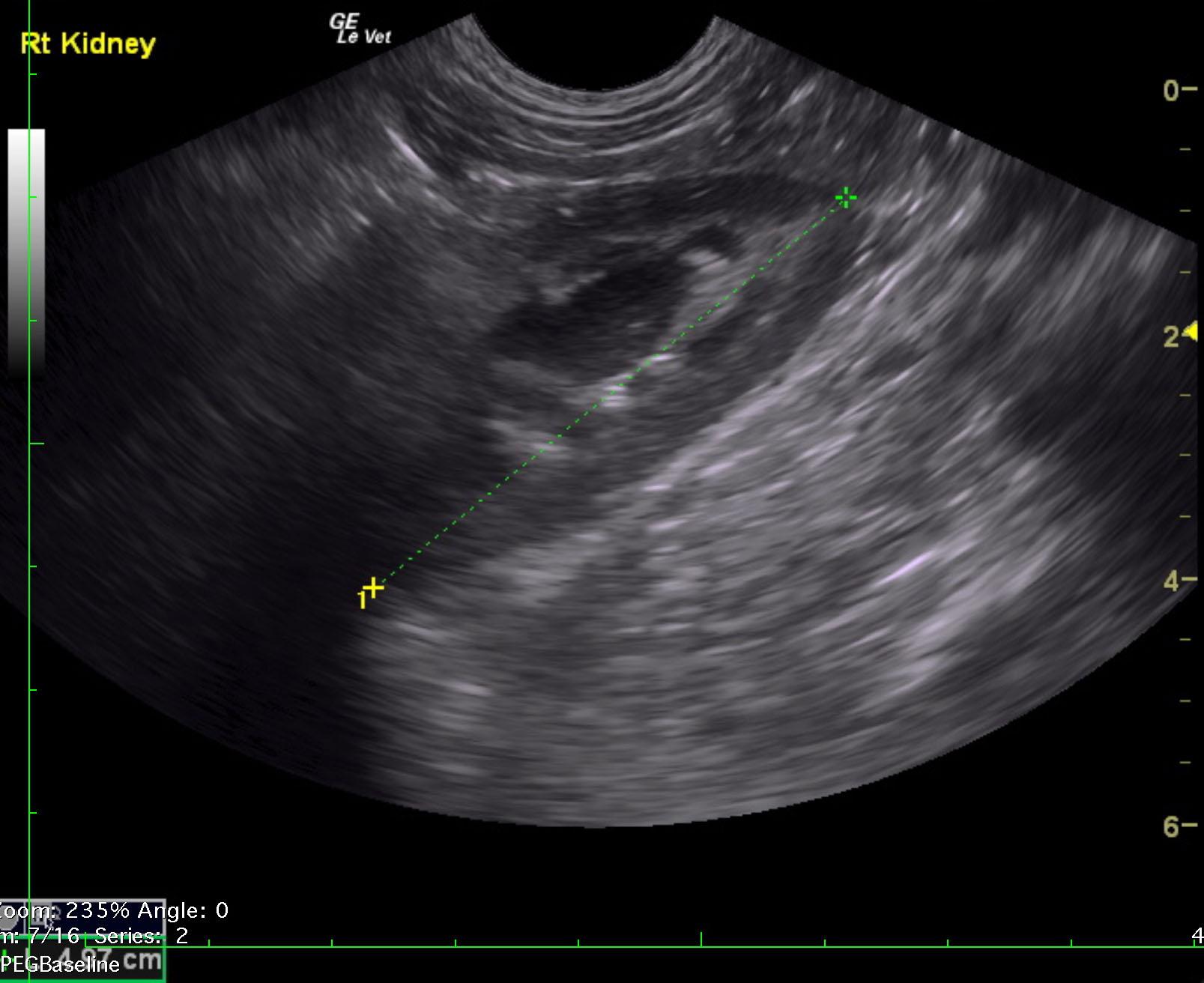Screen dimensions: 1204x983
Task: Click the grayscale gradient bar
Action: pos(26,247)
